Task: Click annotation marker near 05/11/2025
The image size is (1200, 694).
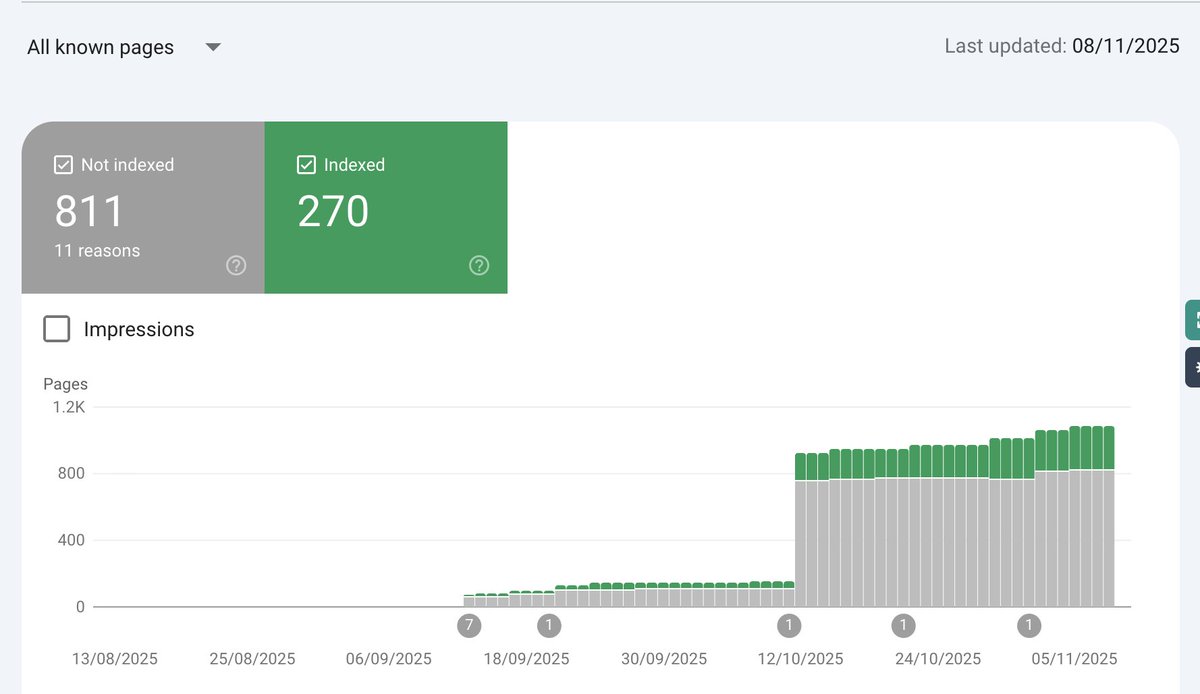Action: pyautogui.click(x=1029, y=626)
